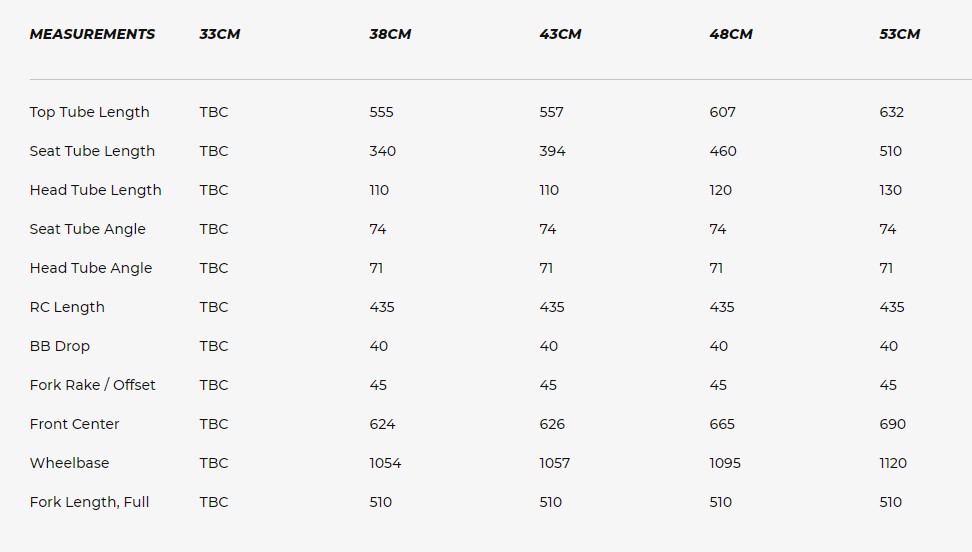Choose the 48CM size column header

pyautogui.click(x=730, y=34)
